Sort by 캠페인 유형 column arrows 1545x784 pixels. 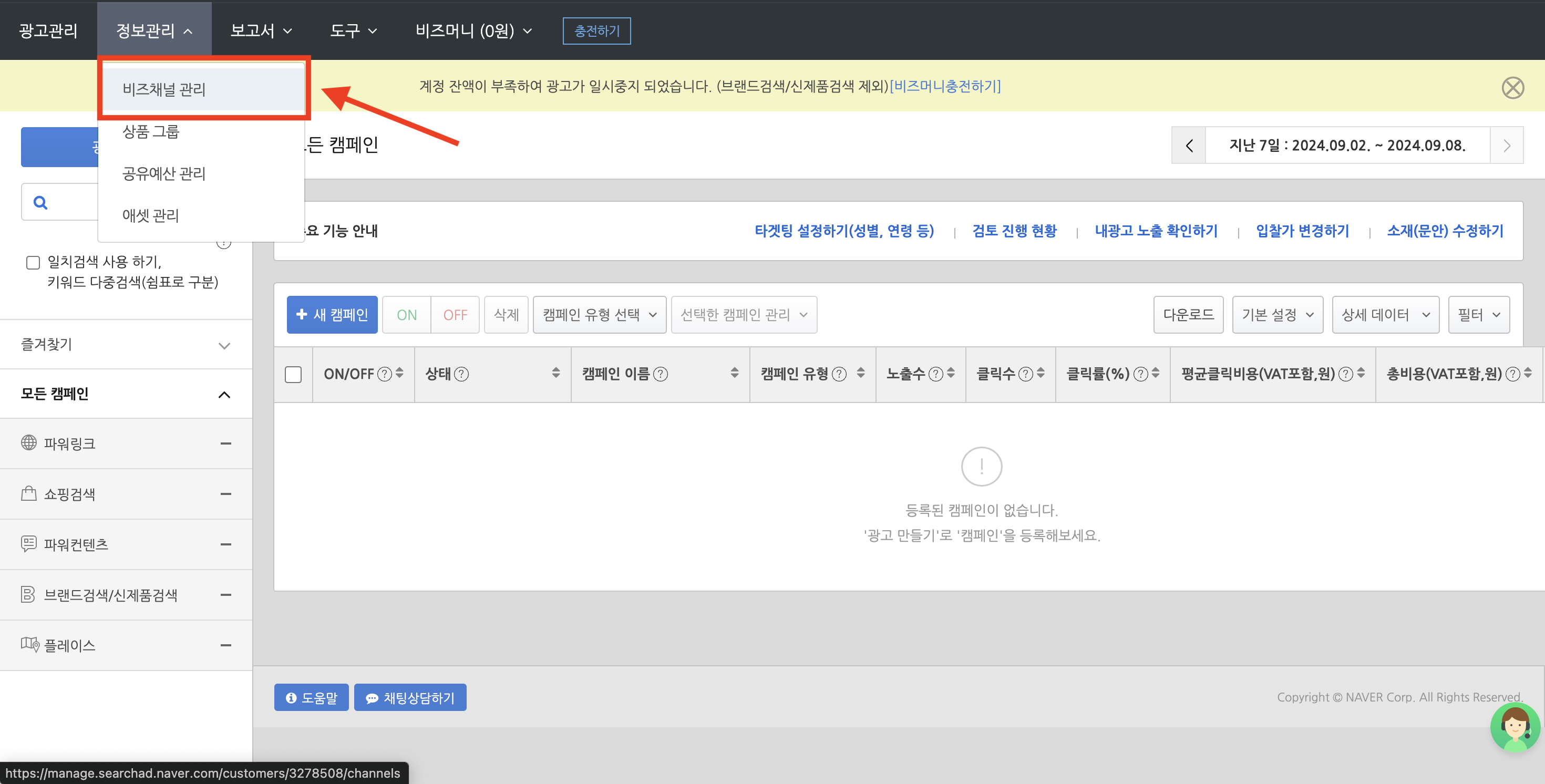(x=861, y=373)
